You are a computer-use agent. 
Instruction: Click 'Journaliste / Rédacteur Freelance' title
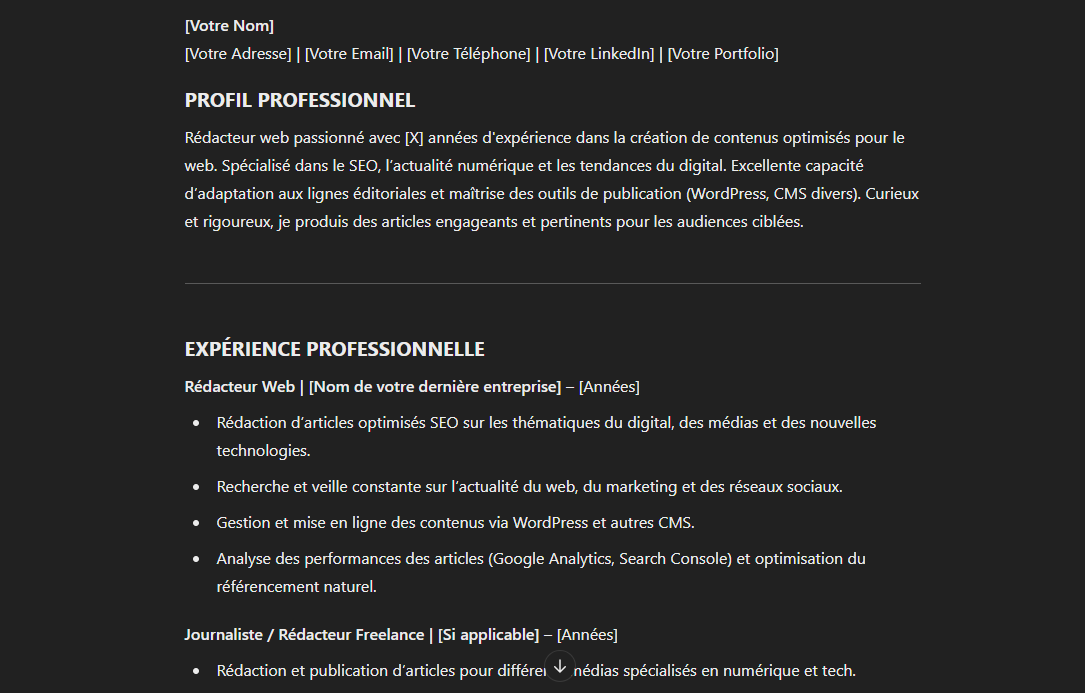[x=304, y=635]
